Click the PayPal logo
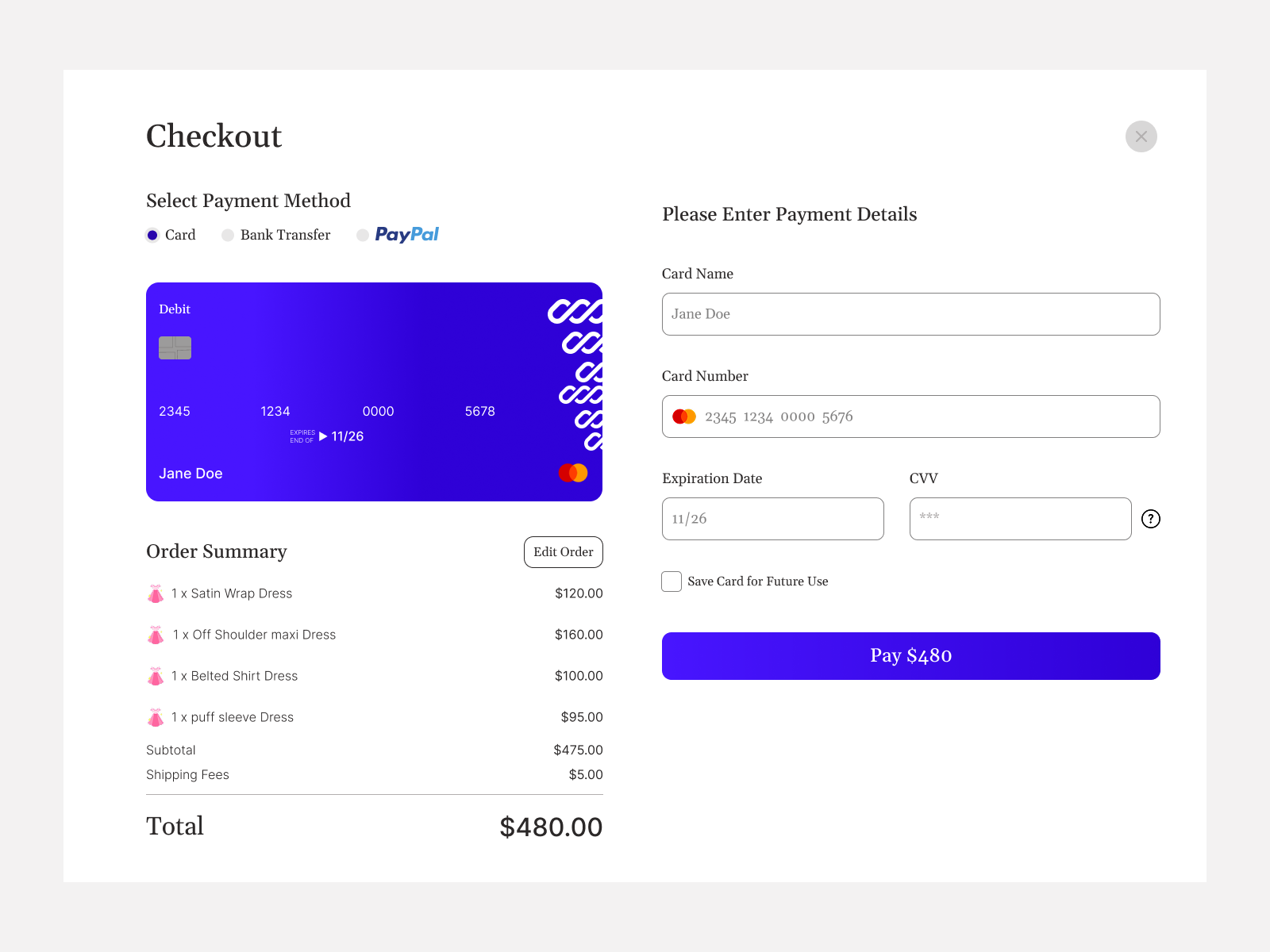 pyautogui.click(x=406, y=235)
